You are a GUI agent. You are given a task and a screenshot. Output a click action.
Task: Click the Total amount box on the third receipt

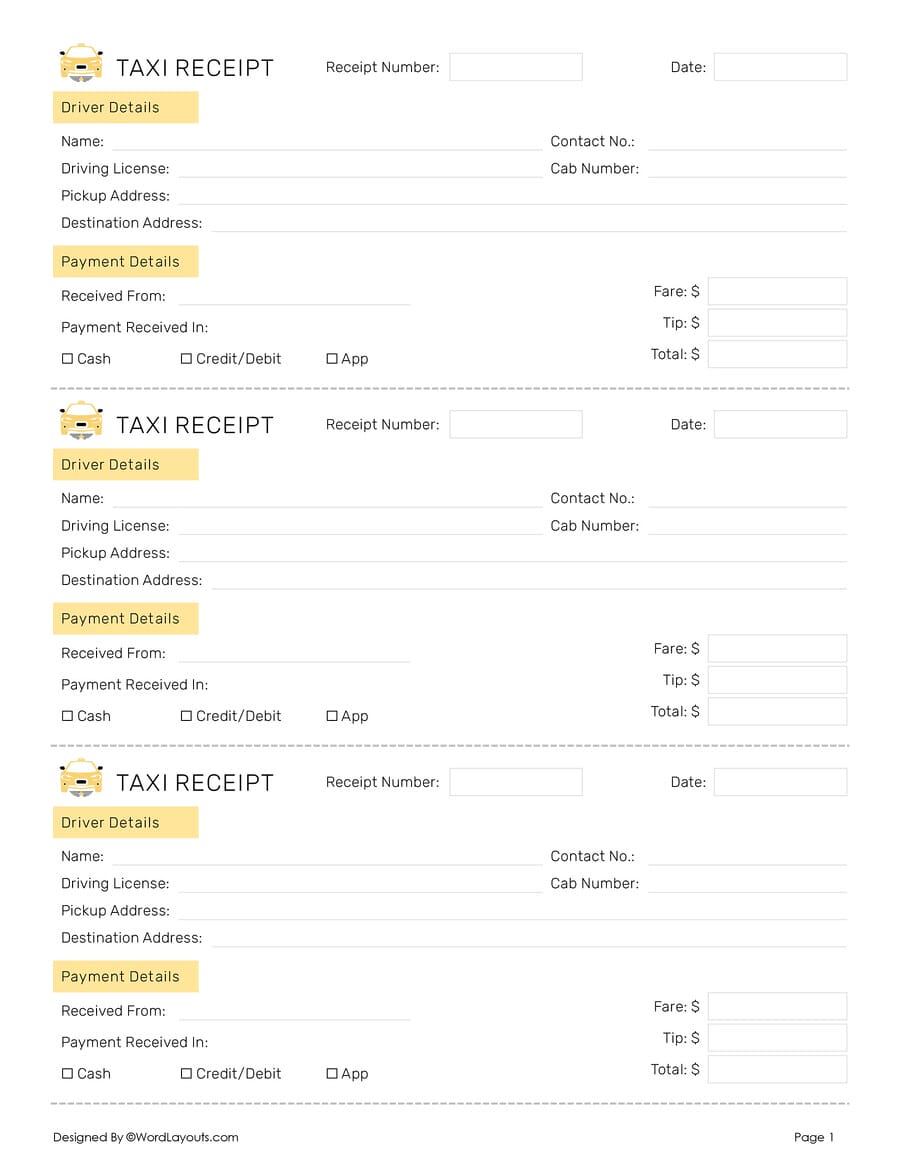coord(777,1069)
